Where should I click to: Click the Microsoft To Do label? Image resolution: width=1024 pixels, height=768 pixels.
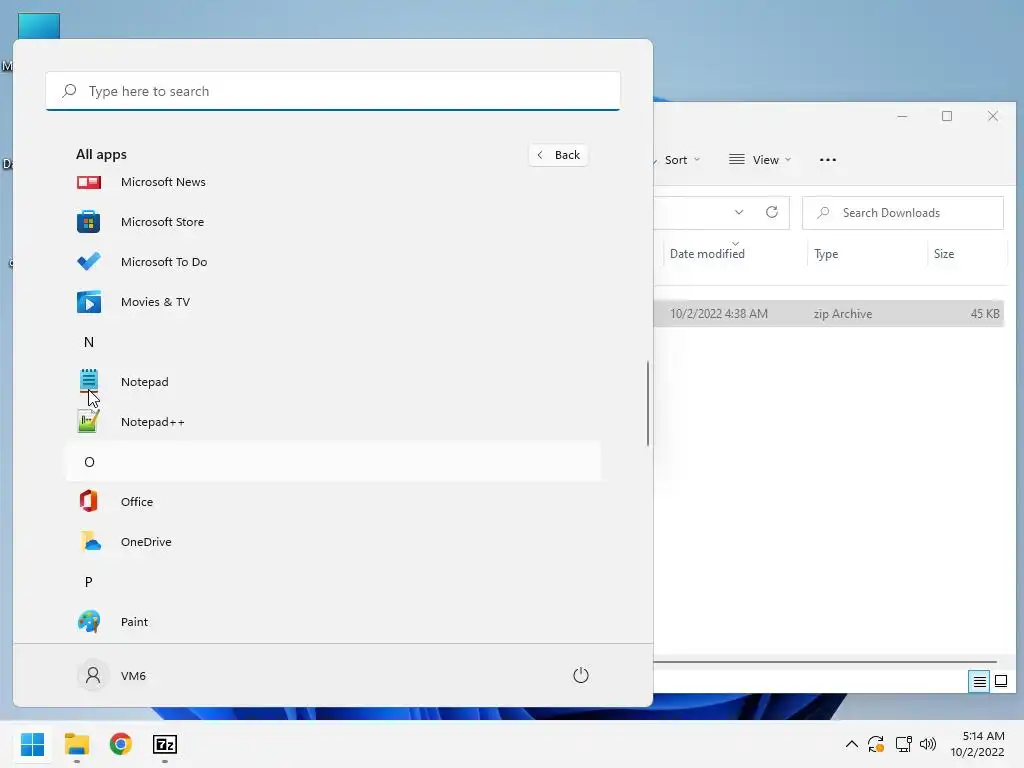coord(164,262)
